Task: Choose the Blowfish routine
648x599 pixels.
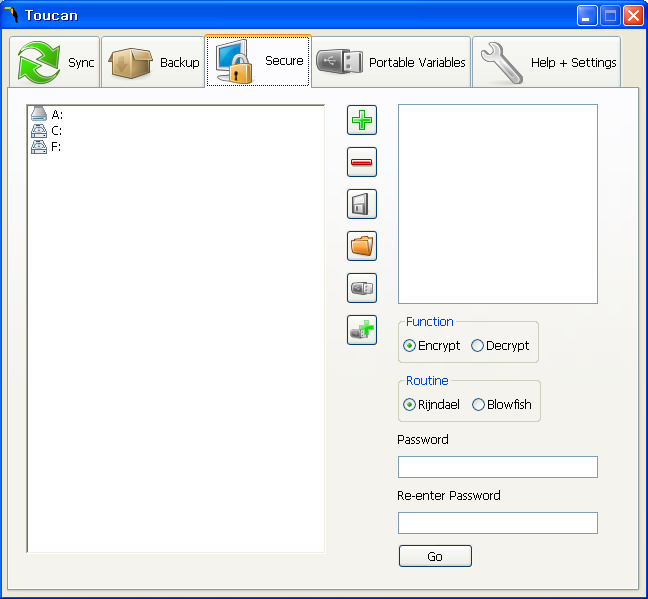Action: point(502,404)
